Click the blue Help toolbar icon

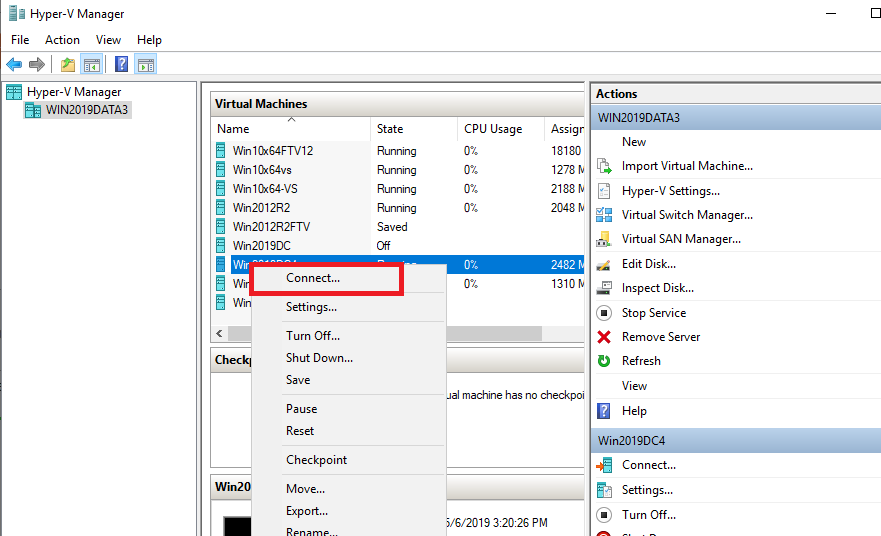[121, 65]
